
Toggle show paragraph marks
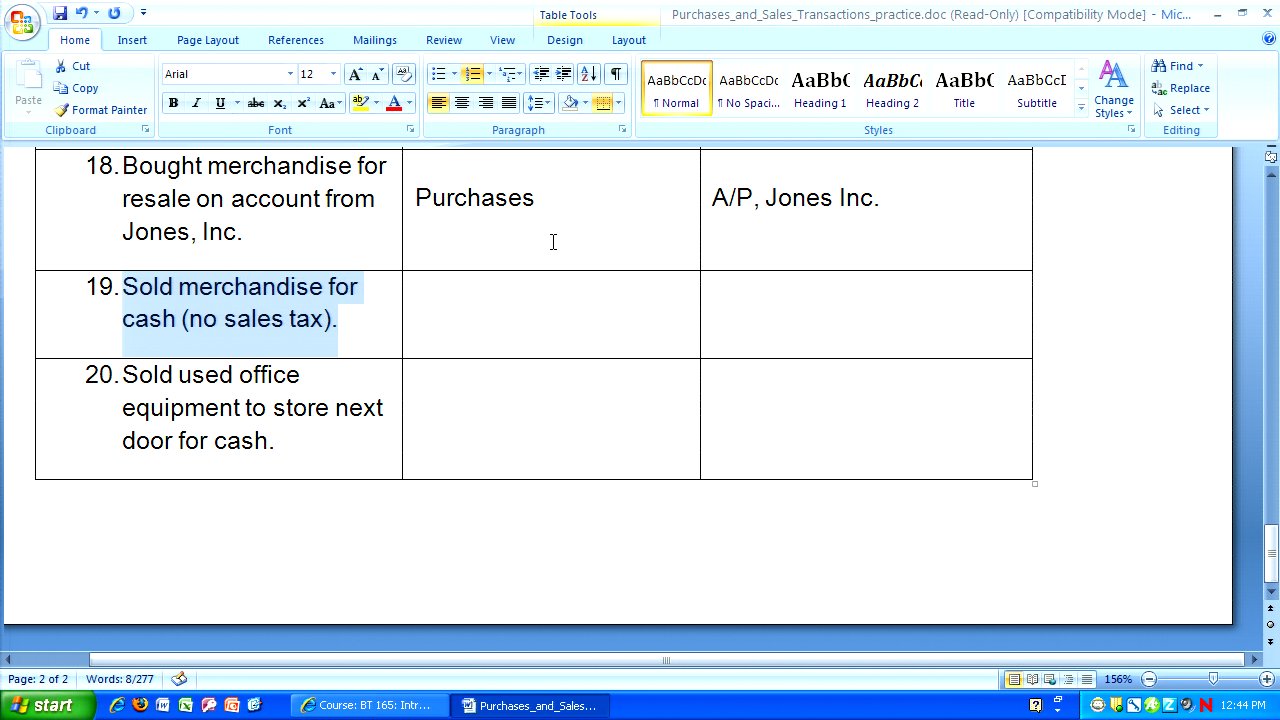616,74
